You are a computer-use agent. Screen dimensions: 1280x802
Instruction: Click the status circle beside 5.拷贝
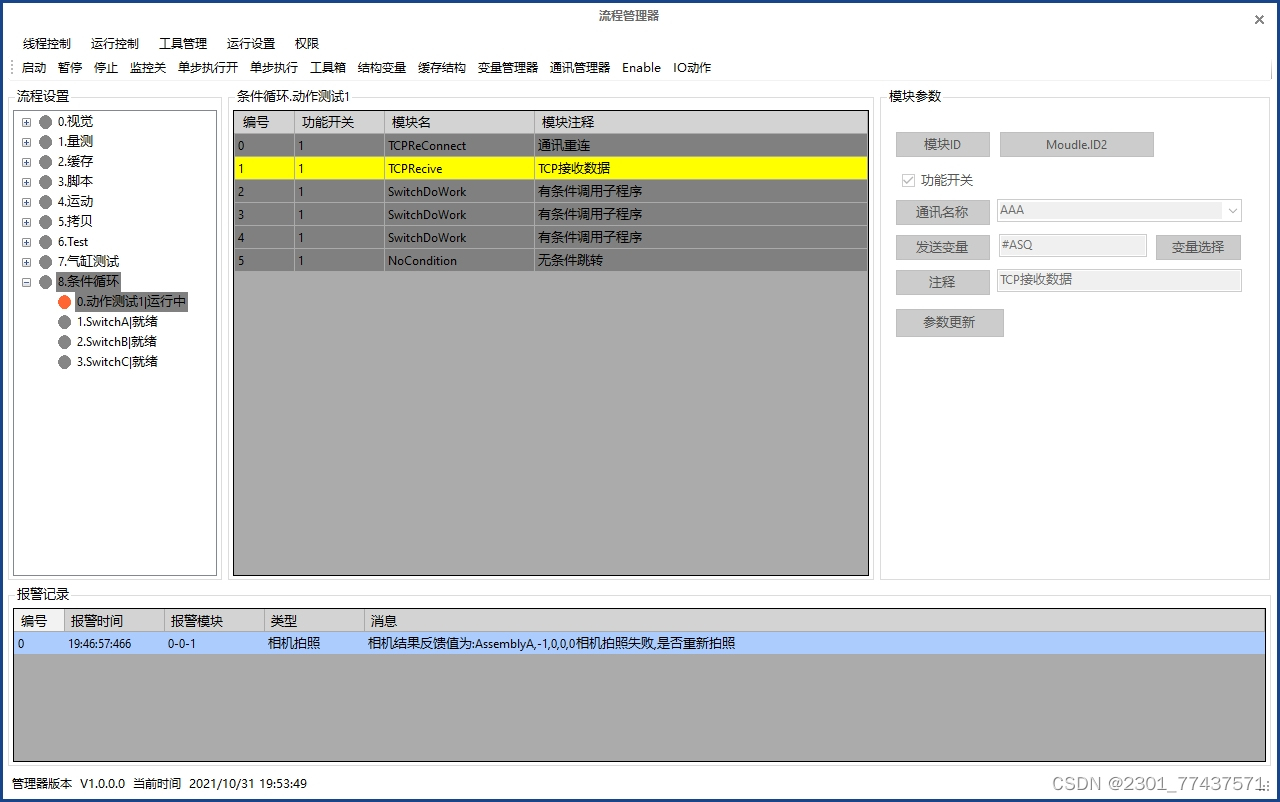[x=45, y=222]
